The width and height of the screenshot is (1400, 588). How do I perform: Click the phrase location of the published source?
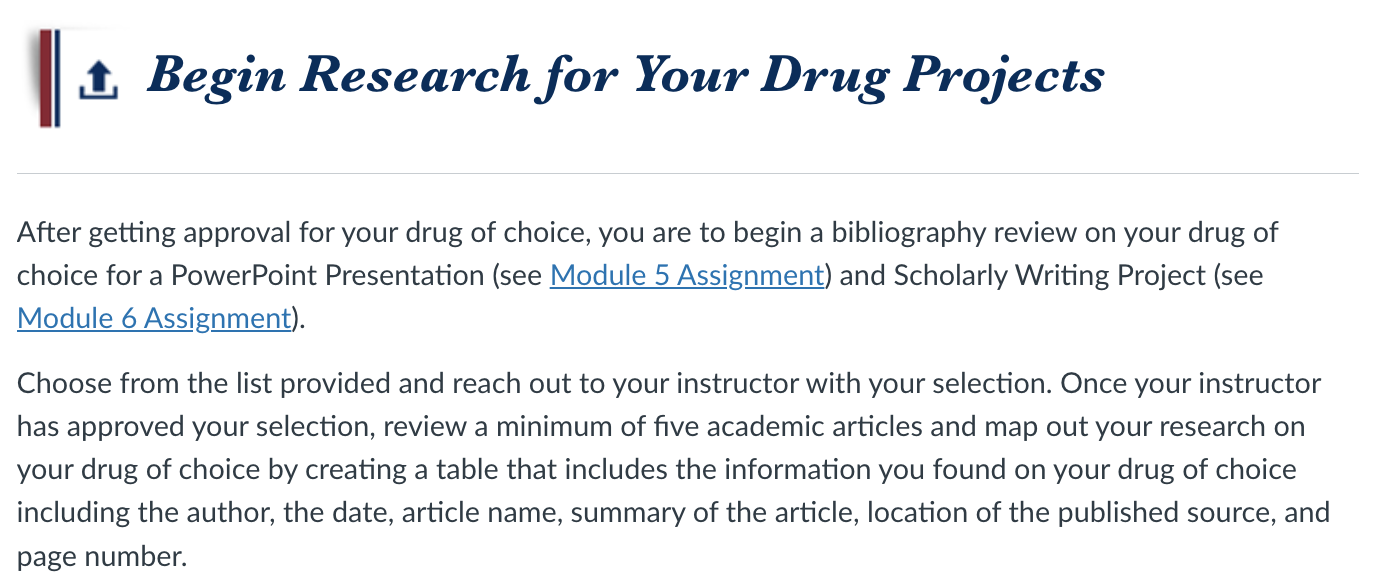(x=1070, y=513)
